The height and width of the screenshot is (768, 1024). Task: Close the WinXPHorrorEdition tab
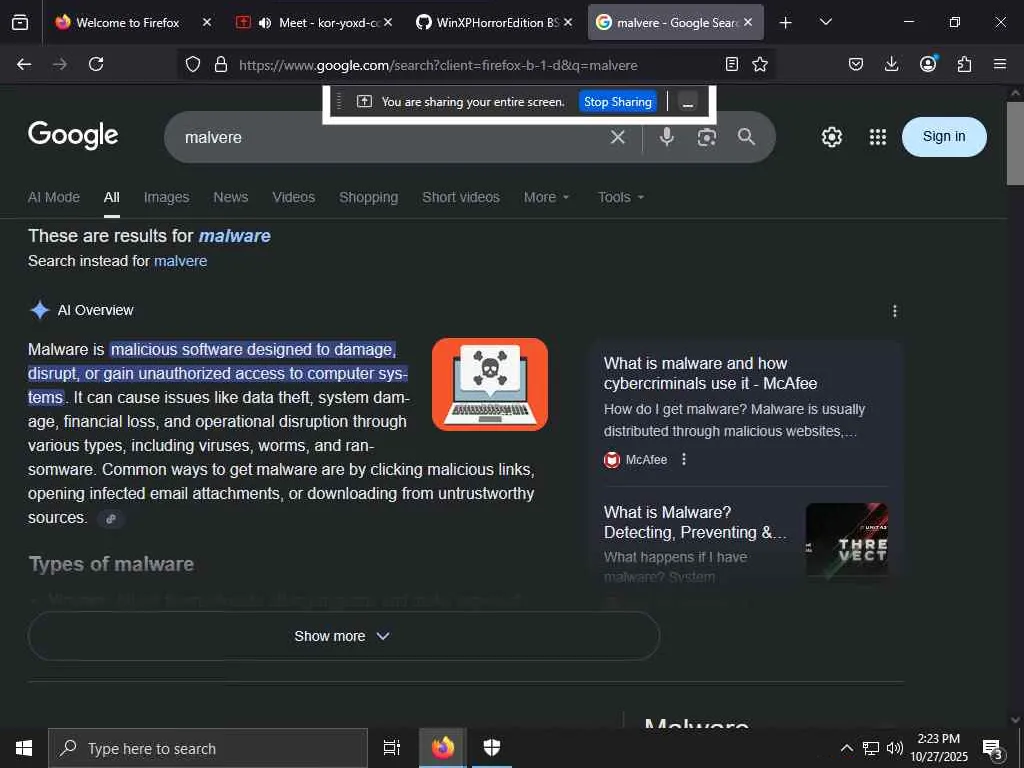tap(568, 22)
